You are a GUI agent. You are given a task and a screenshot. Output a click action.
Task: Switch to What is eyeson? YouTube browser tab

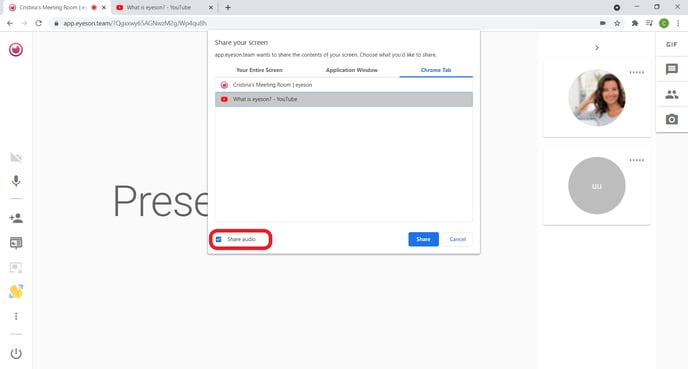coord(159,7)
